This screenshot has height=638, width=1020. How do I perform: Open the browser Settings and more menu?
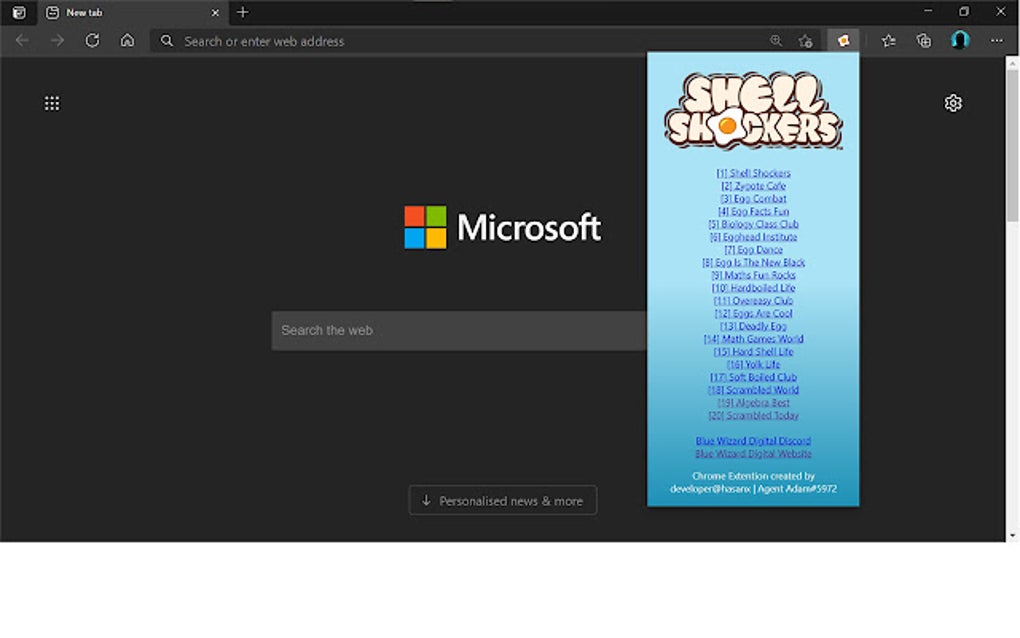[x=997, y=41]
